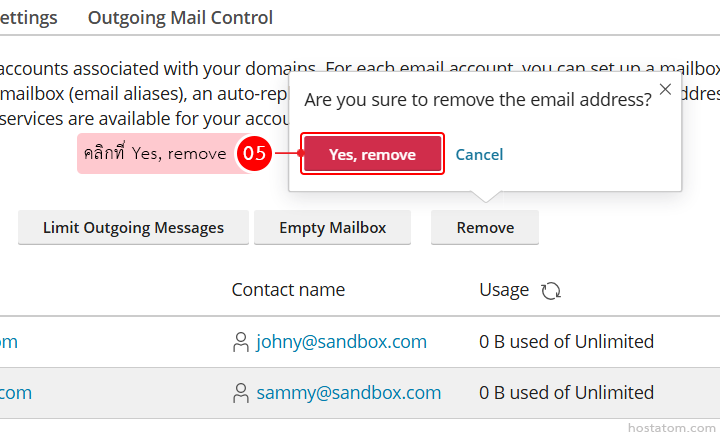The width and height of the screenshot is (720, 436).
Task: Close the remove confirmation popup
Action: coord(665,89)
